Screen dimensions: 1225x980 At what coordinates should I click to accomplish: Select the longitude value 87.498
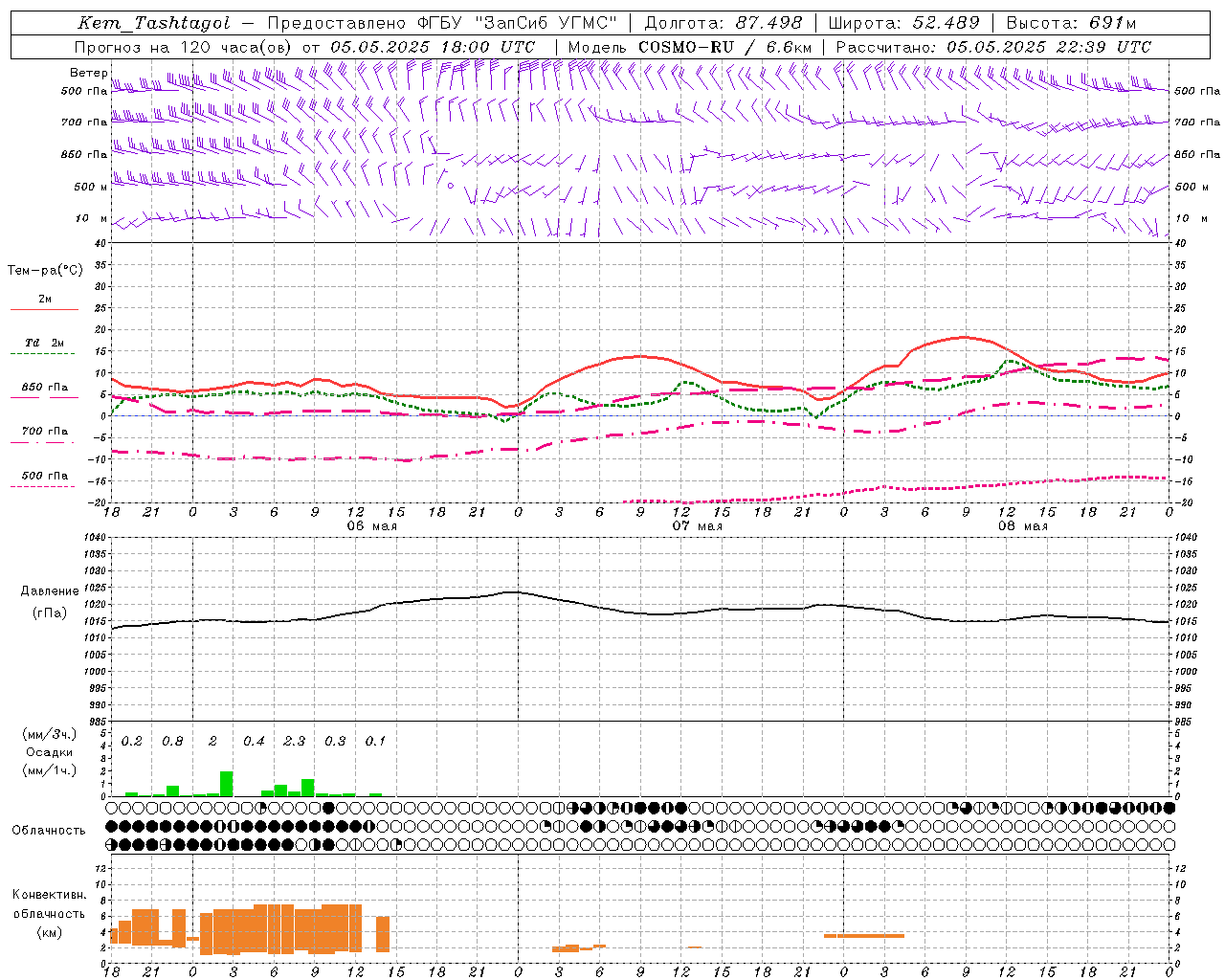pos(768,23)
